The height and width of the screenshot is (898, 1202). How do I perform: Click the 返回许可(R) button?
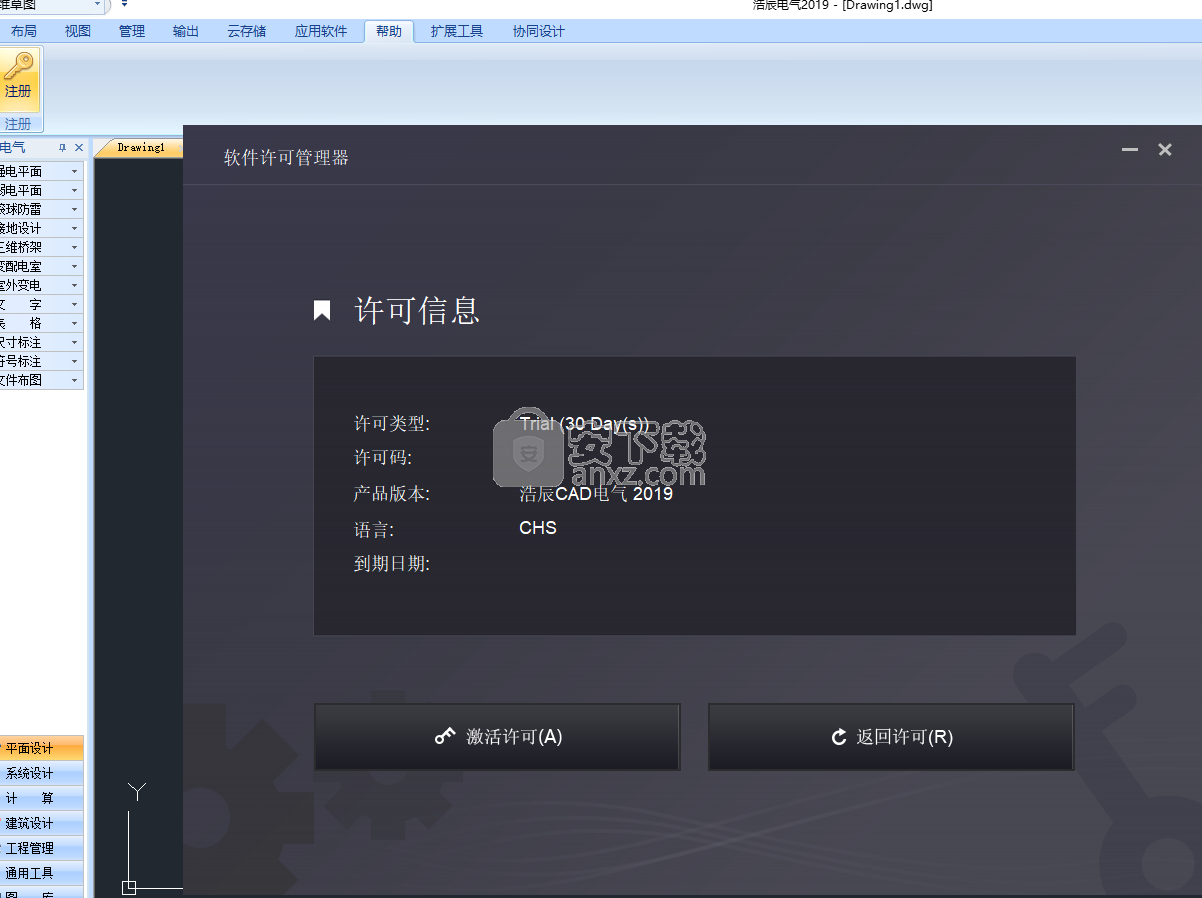[891, 737]
